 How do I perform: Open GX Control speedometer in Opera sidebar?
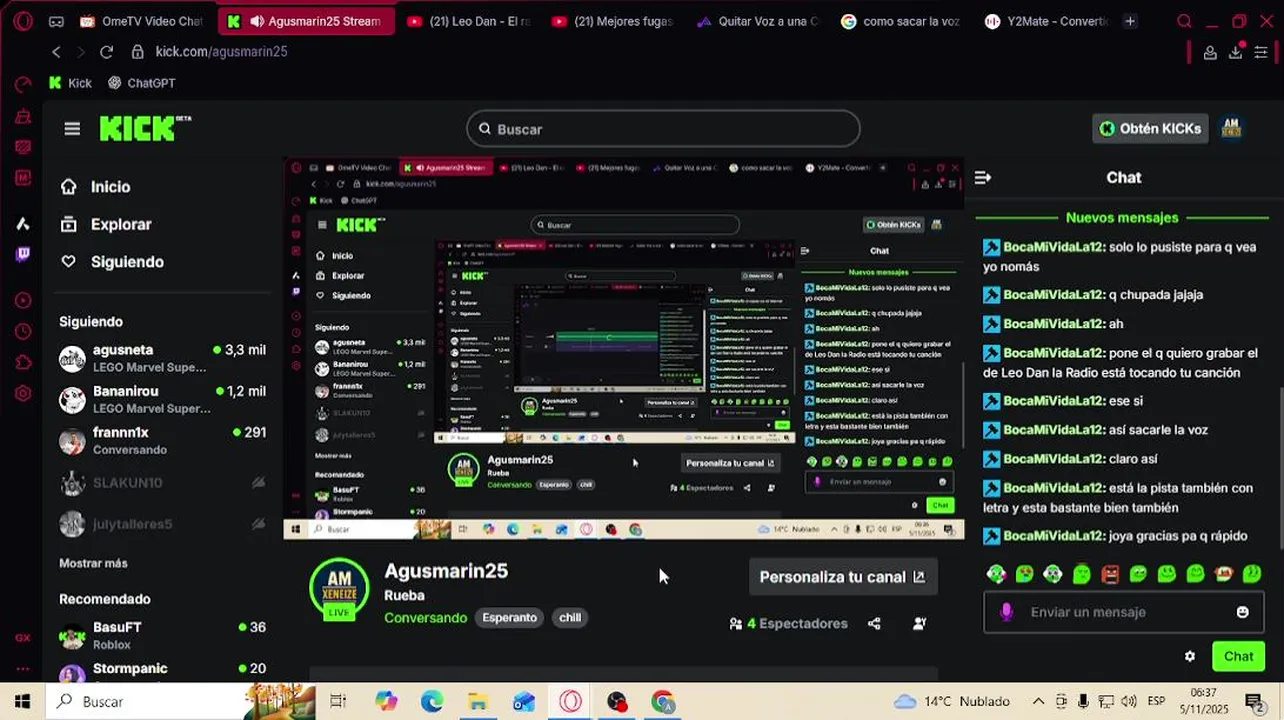point(23,84)
